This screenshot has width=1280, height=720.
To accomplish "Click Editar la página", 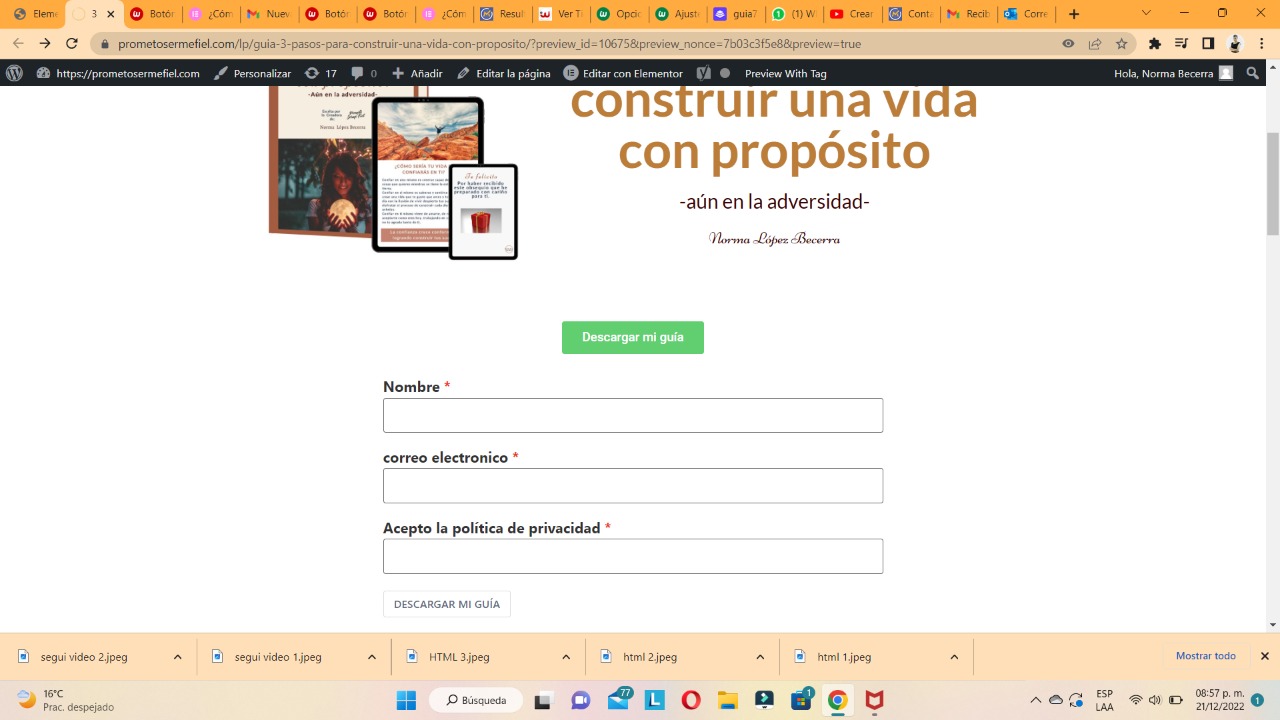I will click(x=503, y=73).
